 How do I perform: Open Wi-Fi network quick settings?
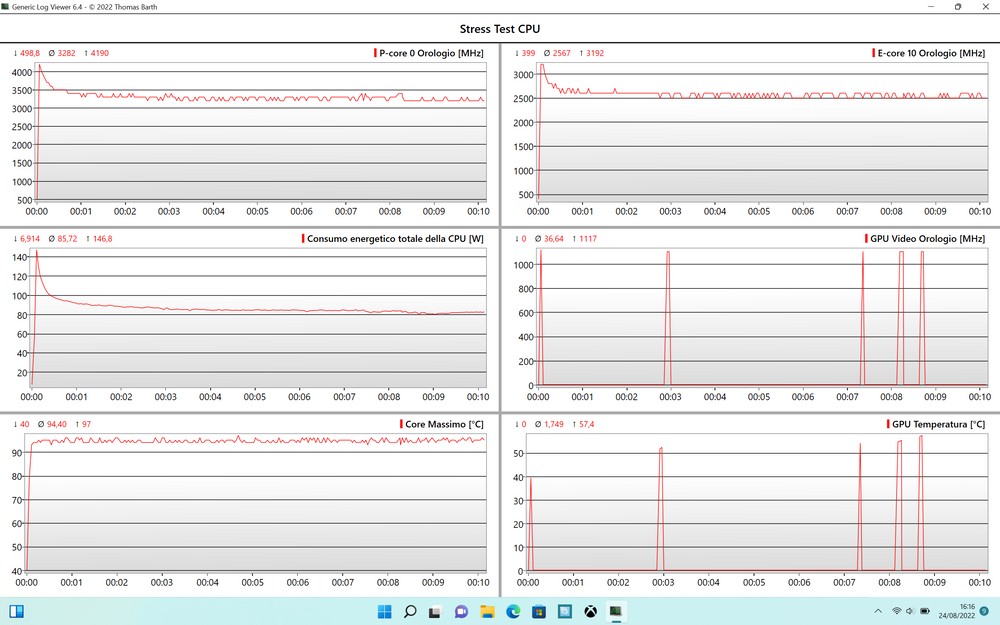point(897,611)
